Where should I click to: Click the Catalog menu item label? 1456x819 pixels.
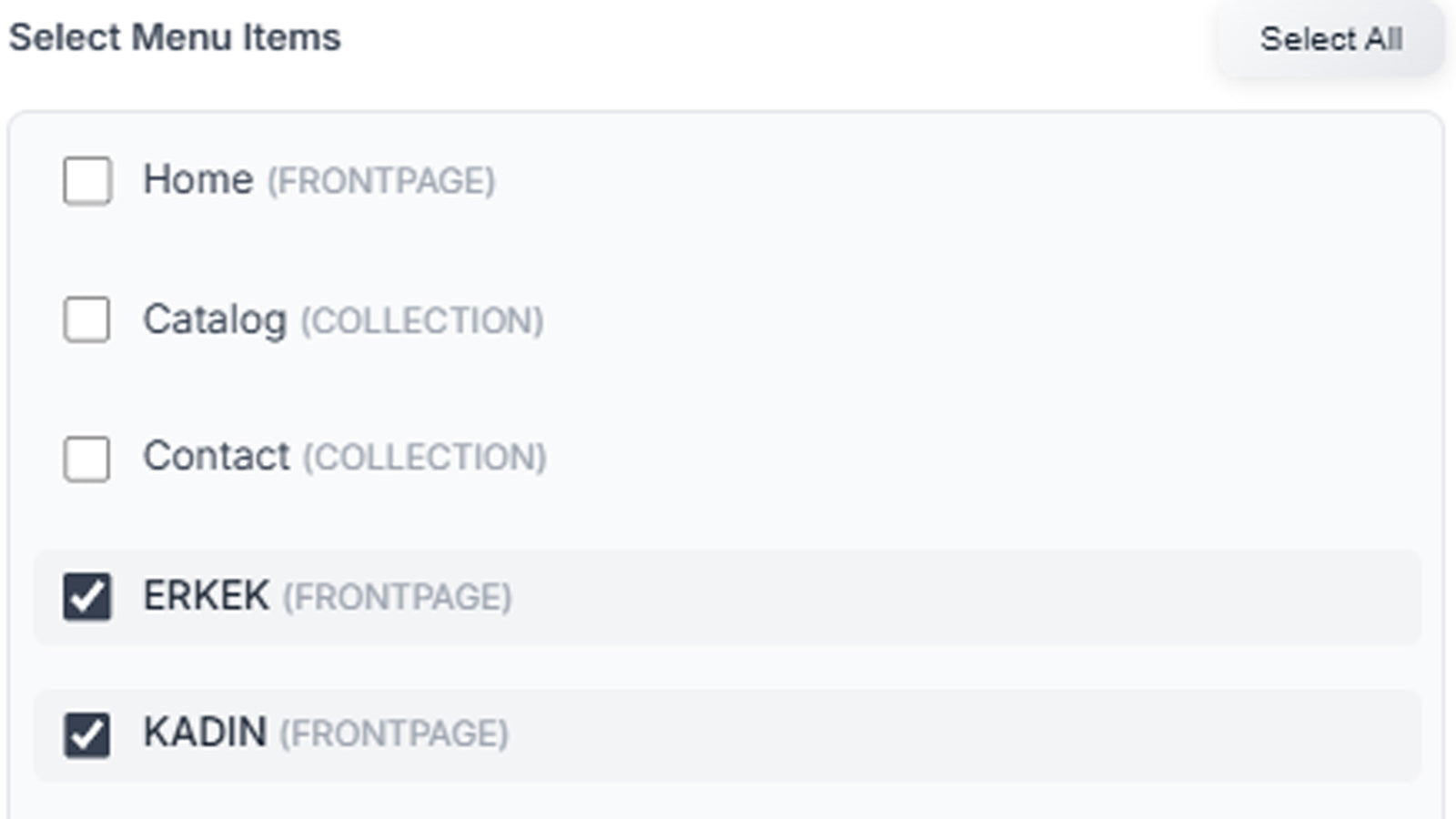coord(217,318)
